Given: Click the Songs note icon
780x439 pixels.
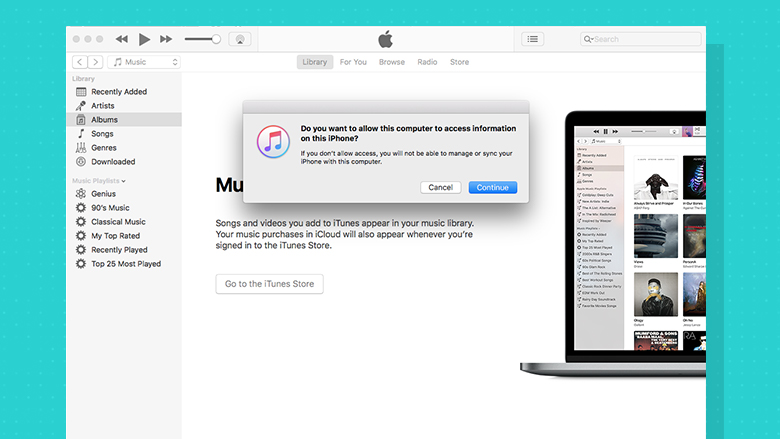Looking at the screenshot, I should (81, 133).
